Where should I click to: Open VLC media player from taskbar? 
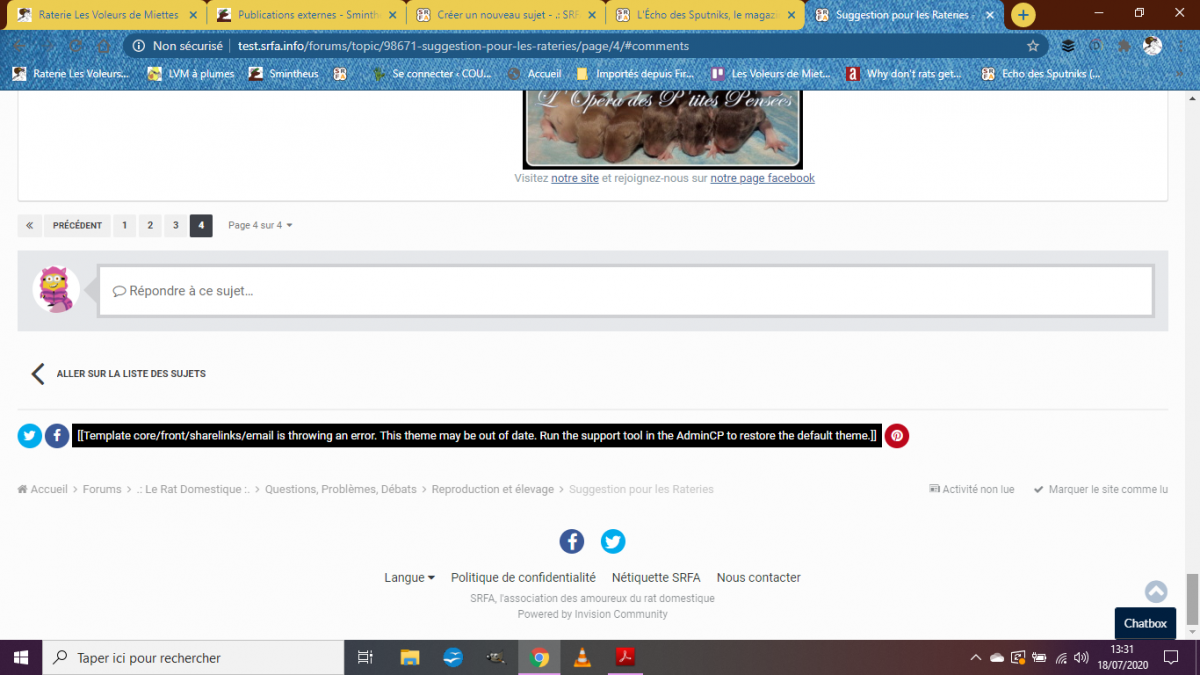pos(582,657)
